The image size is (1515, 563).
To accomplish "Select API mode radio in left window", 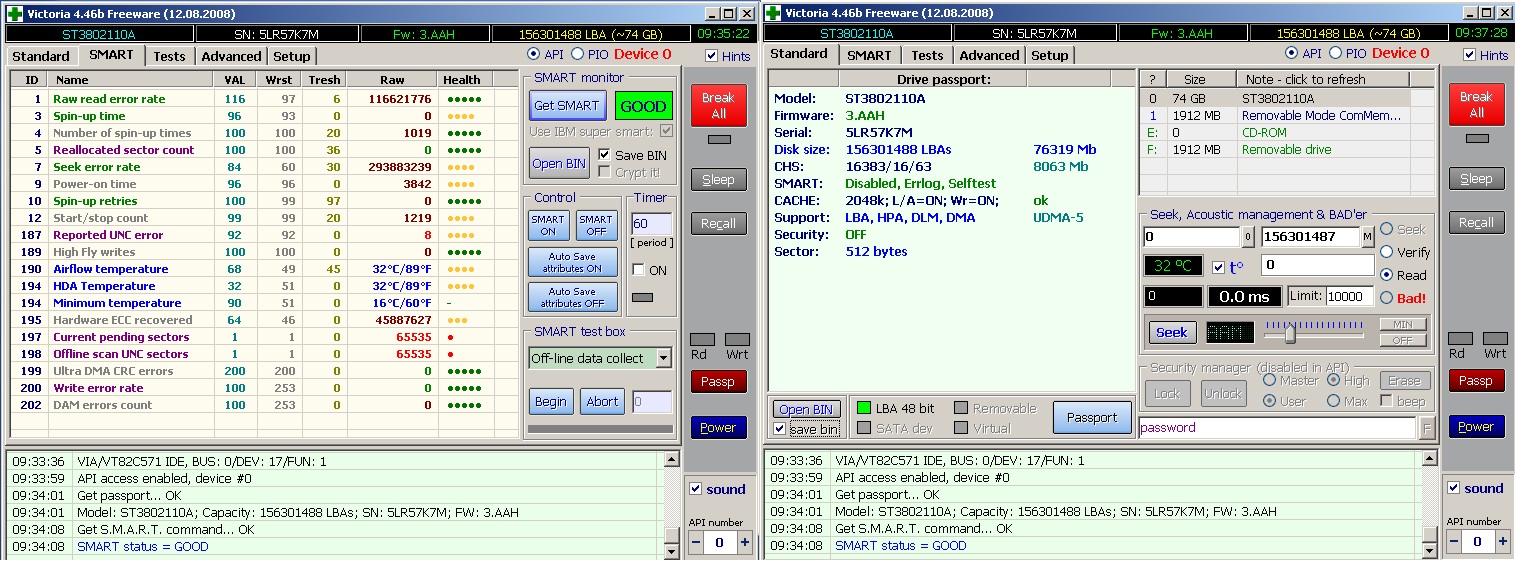I will 533,54.
